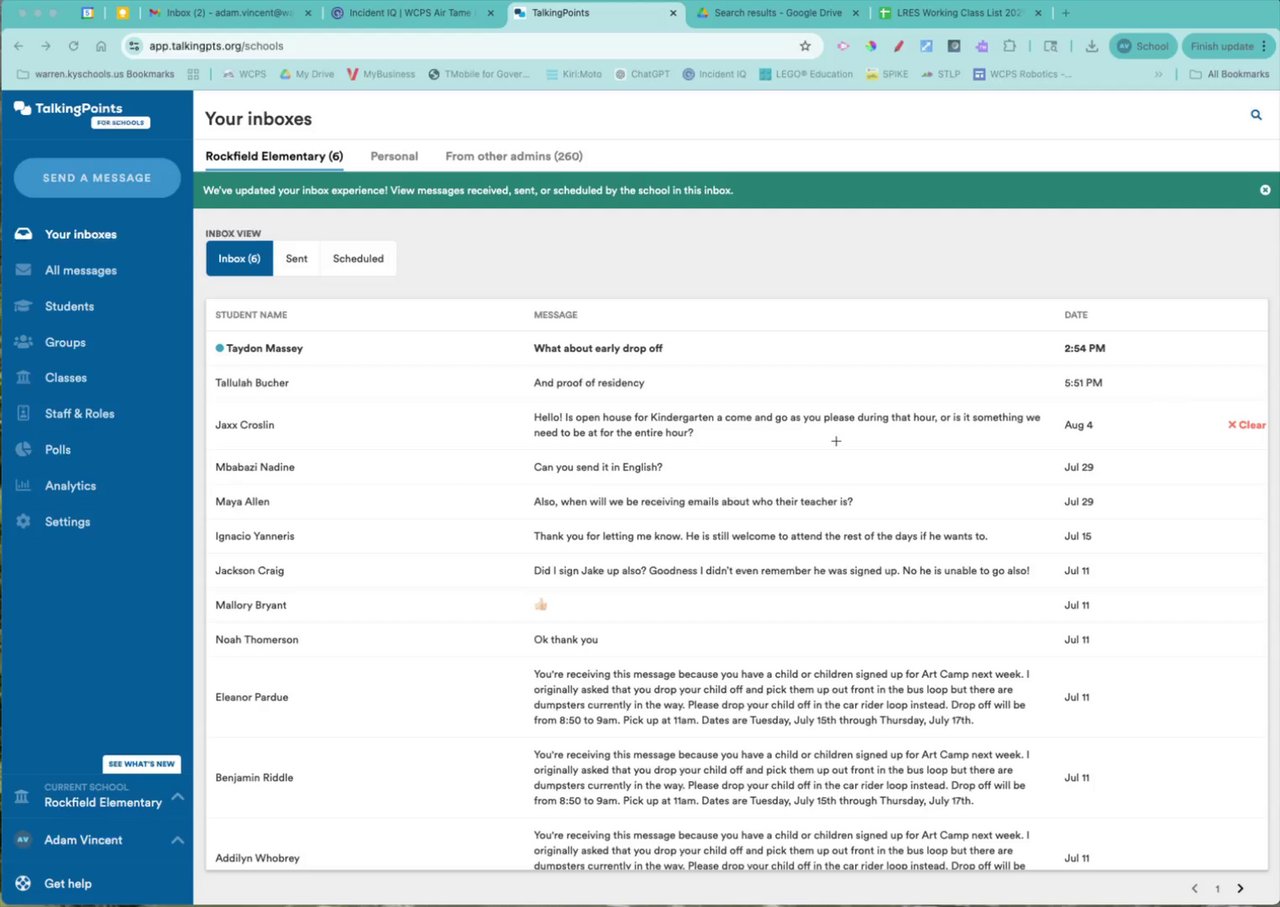The width and height of the screenshot is (1280, 907).
Task: Dismiss the green update banner
Action: point(1265,190)
